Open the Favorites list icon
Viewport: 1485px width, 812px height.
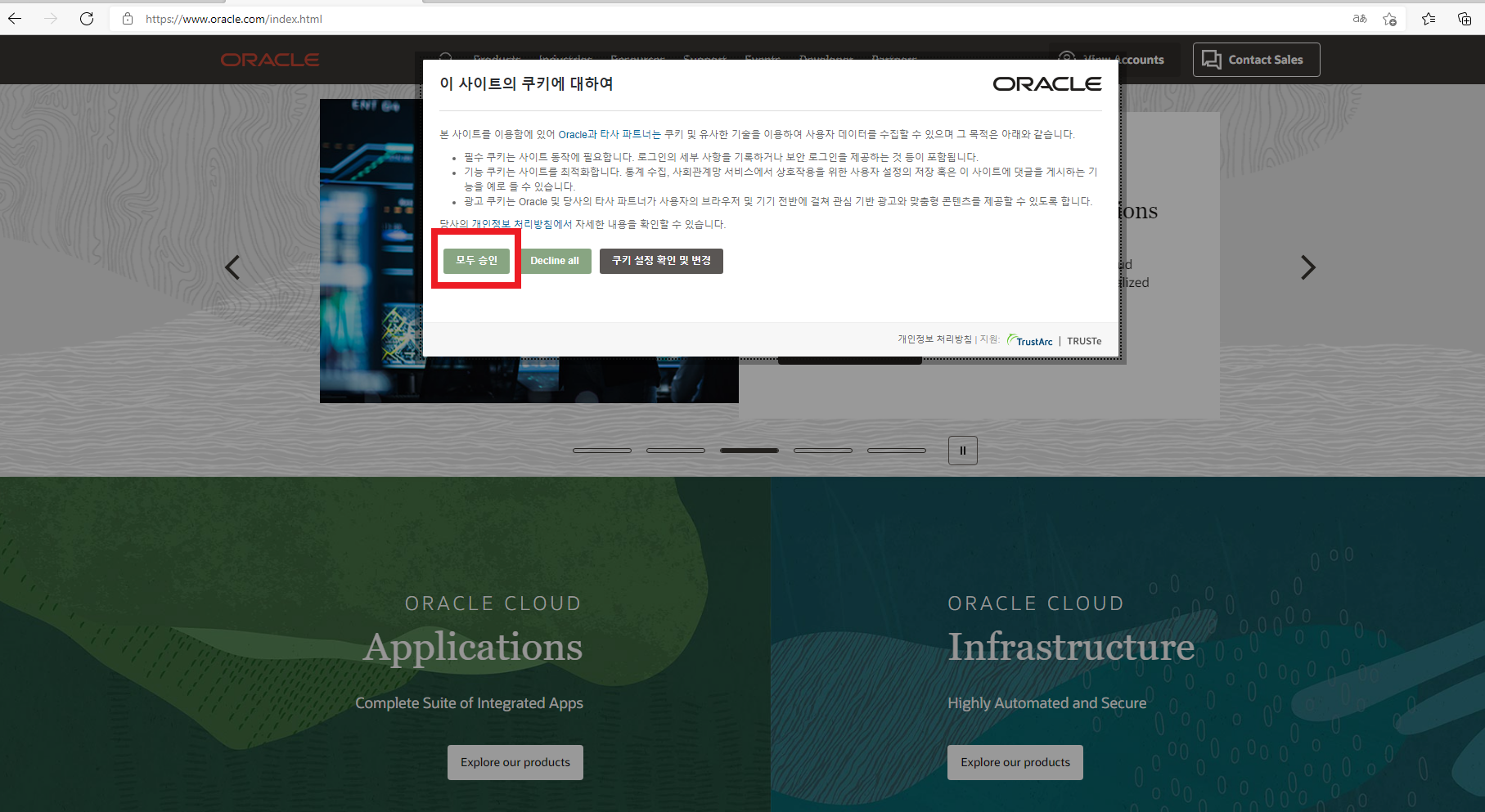pyautogui.click(x=1429, y=19)
